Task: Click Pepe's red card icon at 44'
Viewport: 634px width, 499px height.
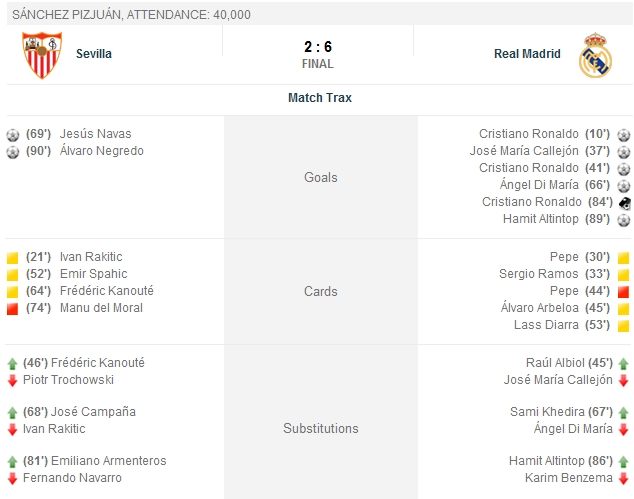Action: [x=623, y=292]
